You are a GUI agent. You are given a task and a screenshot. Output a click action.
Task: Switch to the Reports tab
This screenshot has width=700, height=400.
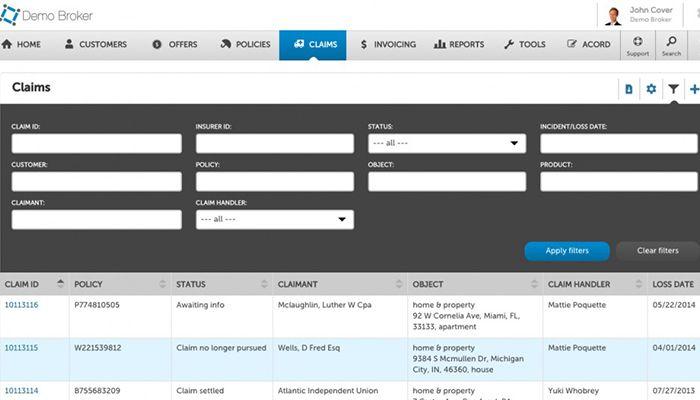click(x=458, y=45)
